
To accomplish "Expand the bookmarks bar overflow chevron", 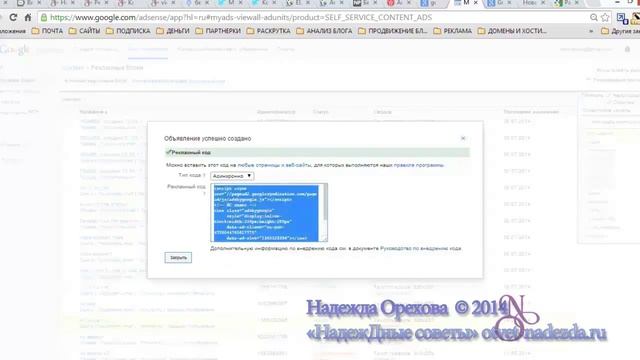I will [591, 31].
